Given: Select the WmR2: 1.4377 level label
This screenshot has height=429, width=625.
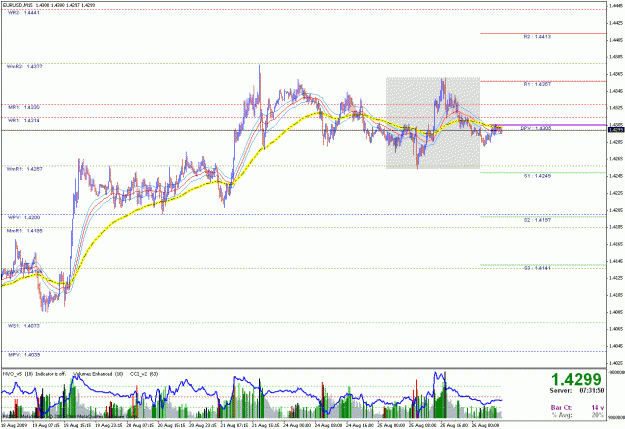Looking at the screenshot, I should [x=24, y=67].
